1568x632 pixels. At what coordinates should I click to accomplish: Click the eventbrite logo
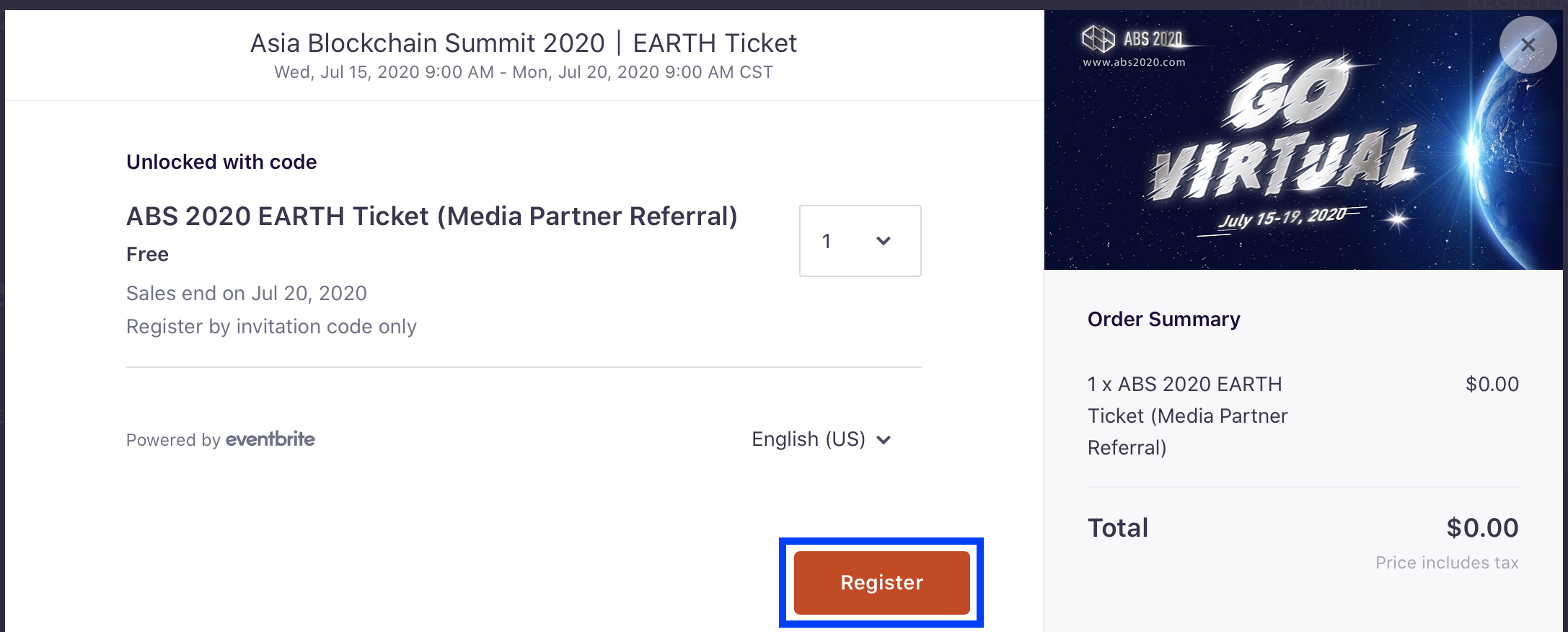click(x=270, y=439)
